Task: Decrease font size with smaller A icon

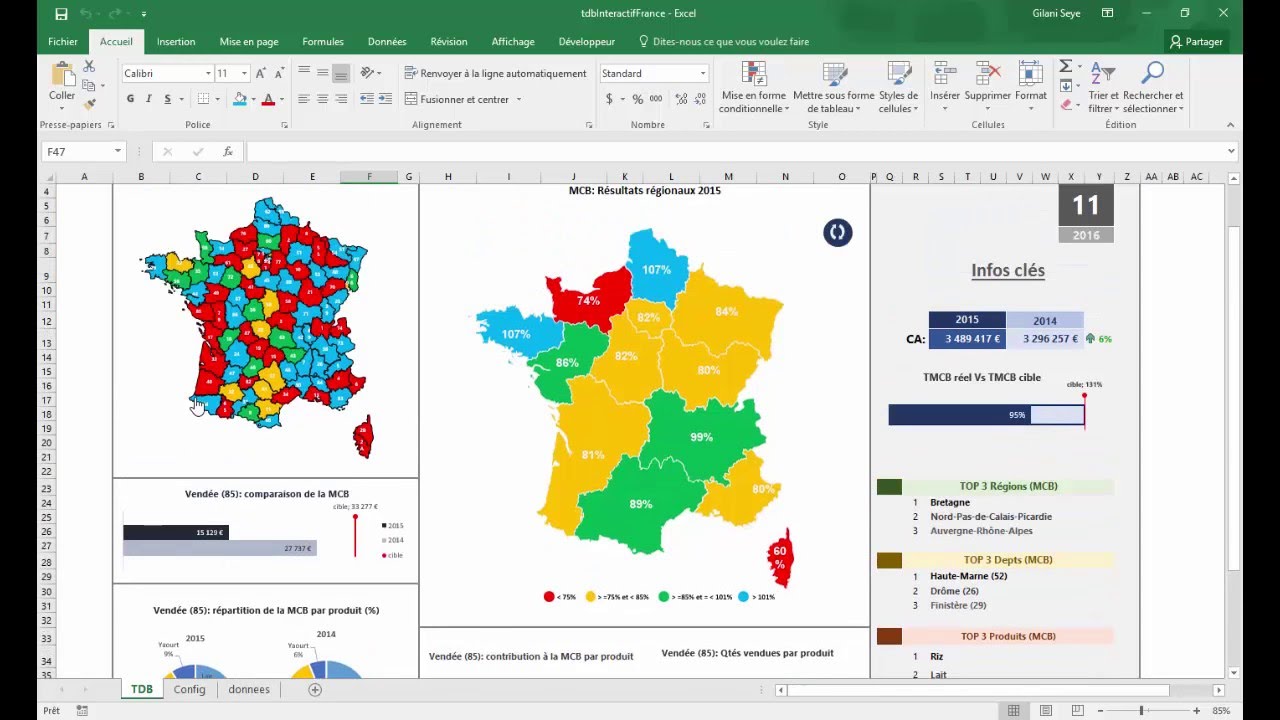Action: [278, 73]
